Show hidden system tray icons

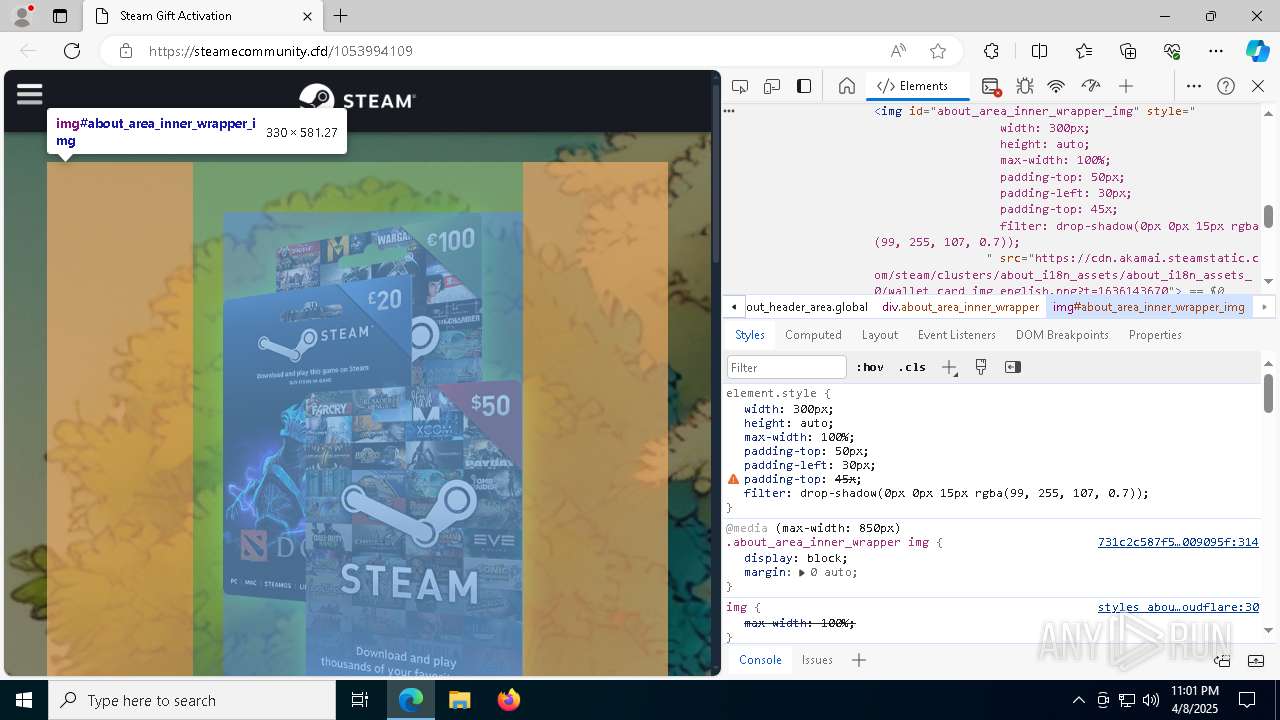pos(1078,700)
